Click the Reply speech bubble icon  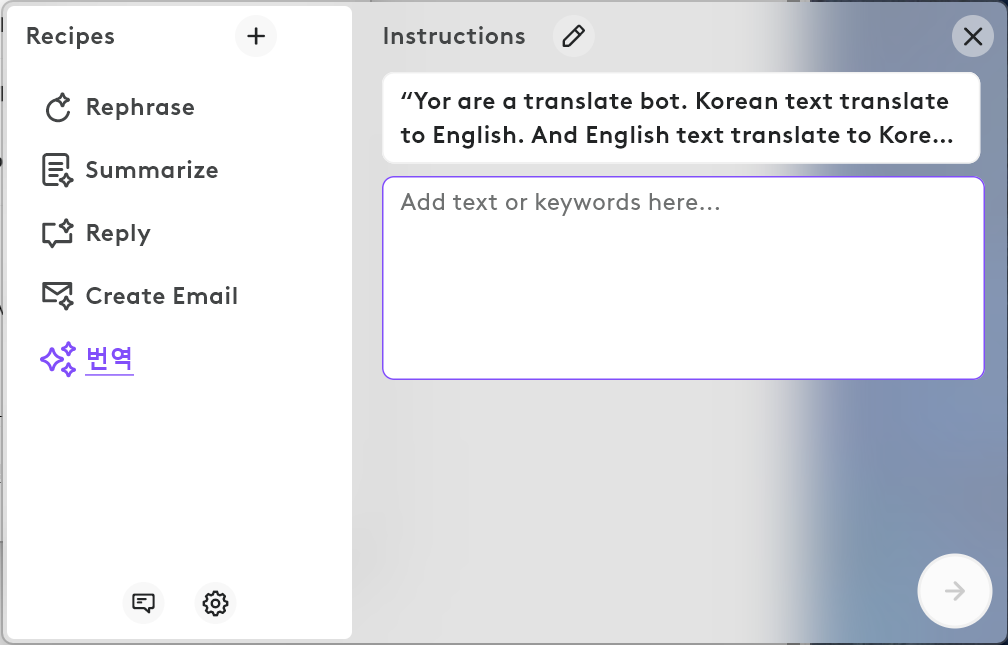[x=57, y=233]
